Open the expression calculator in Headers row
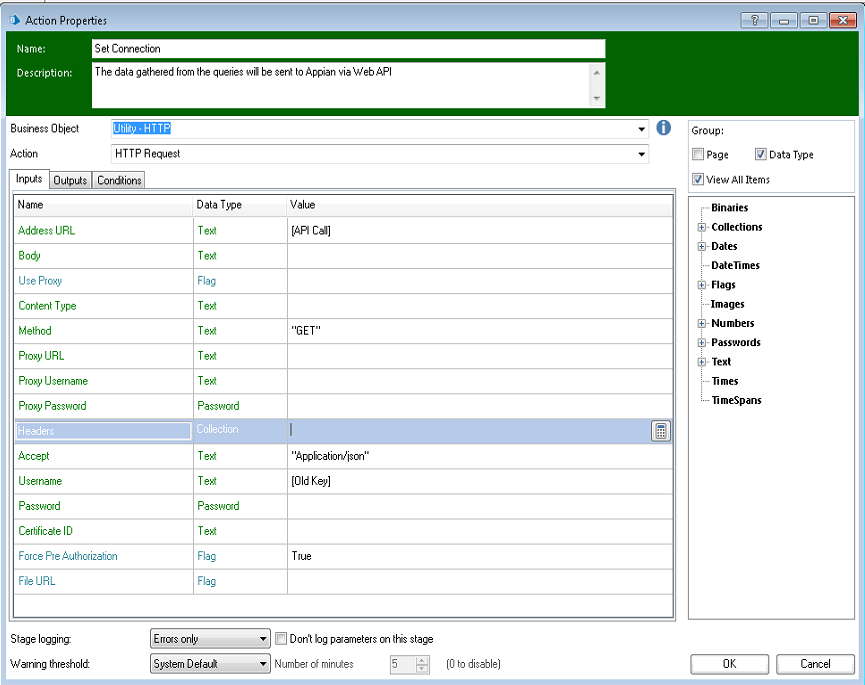This screenshot has height=685, width=865. coord(660,431)
